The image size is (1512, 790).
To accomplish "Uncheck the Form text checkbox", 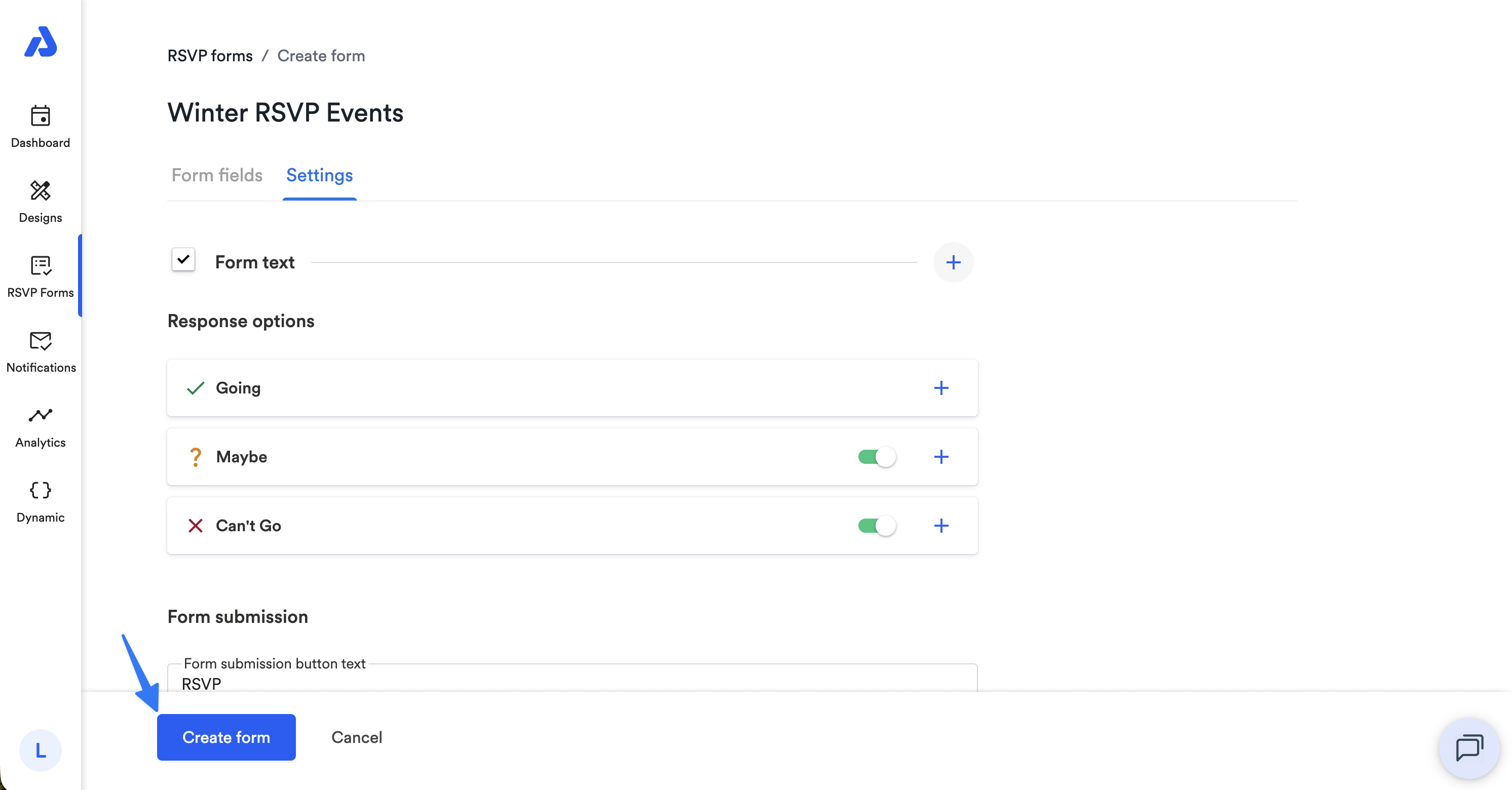I will coord(183,259).
